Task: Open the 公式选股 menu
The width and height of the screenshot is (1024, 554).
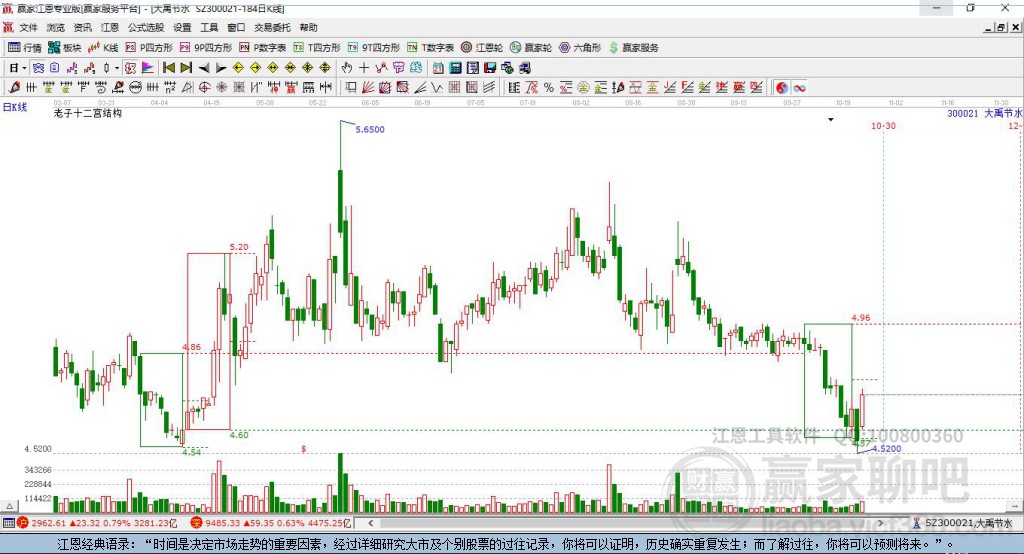Action: click(x=146, y=27)
